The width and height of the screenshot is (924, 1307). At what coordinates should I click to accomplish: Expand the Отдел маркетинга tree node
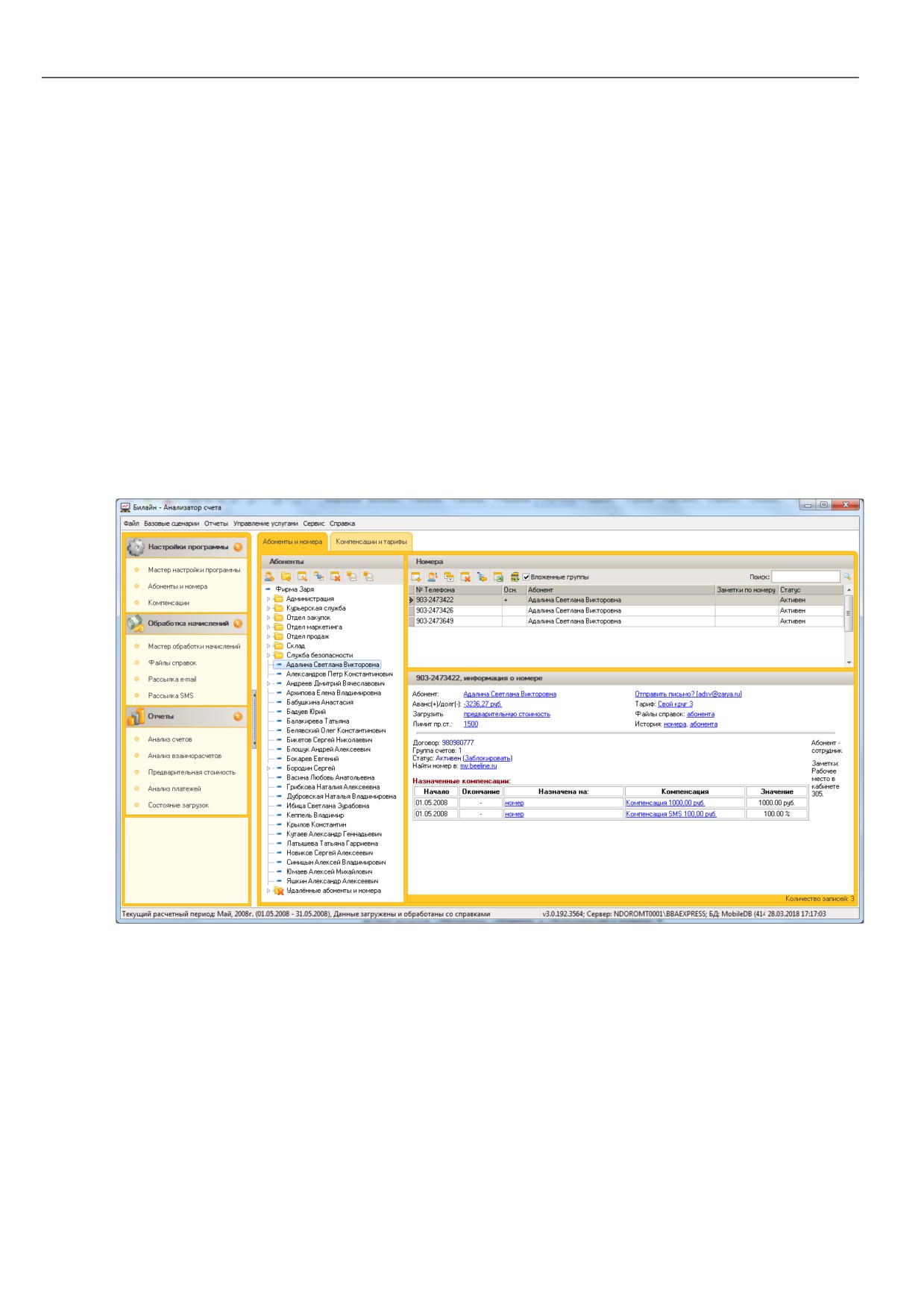(x=268, y=627)
